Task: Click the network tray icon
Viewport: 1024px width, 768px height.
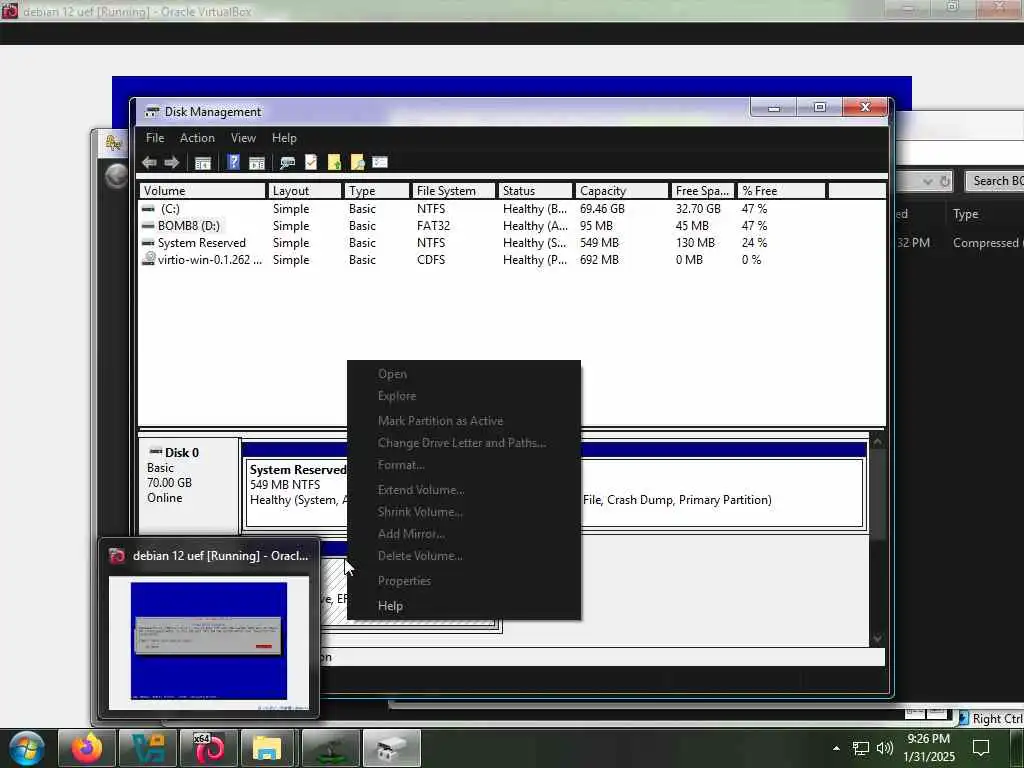Action: pos(861,748)
